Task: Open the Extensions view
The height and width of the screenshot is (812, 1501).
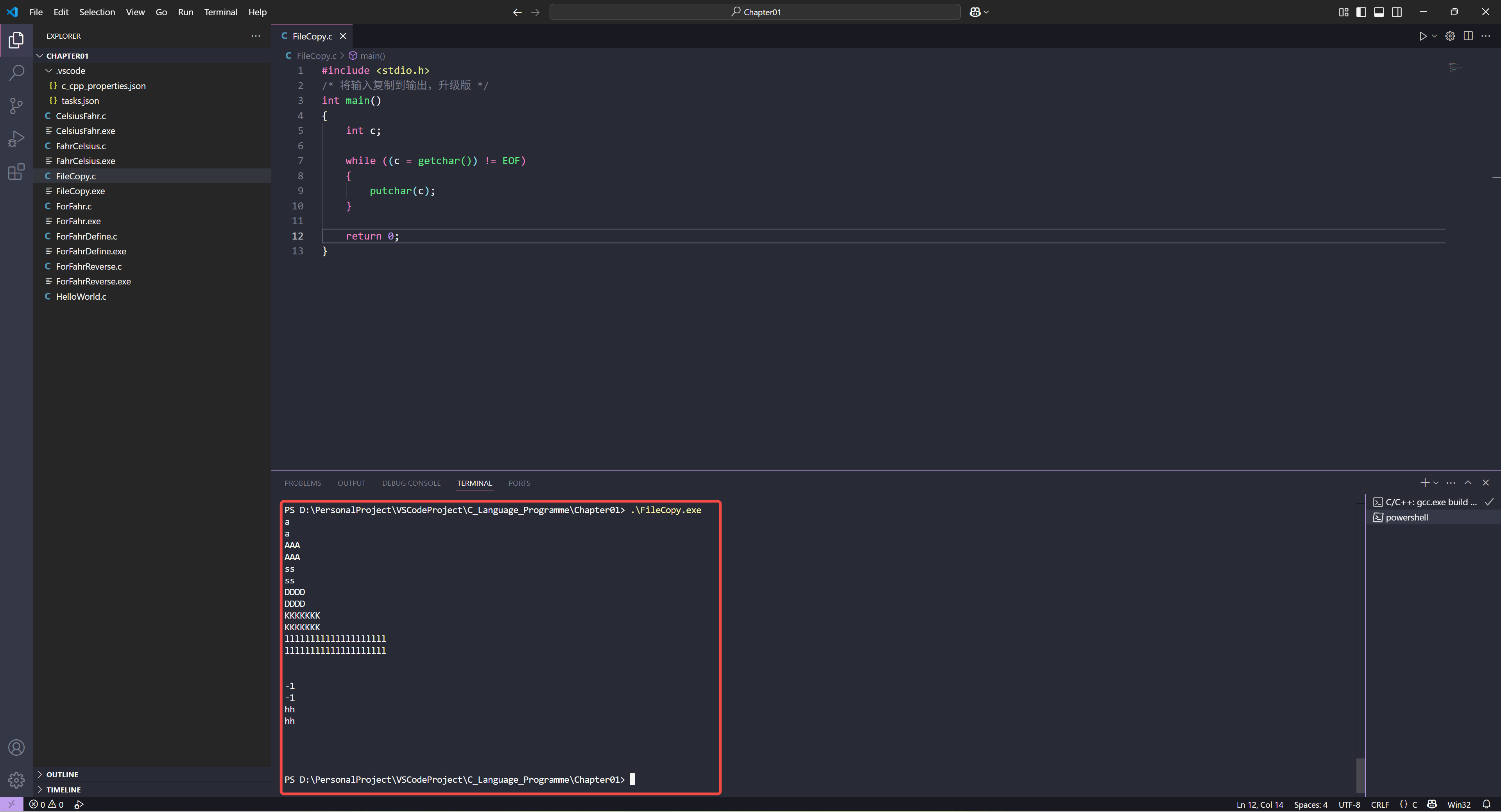Action: click(16, 172)
